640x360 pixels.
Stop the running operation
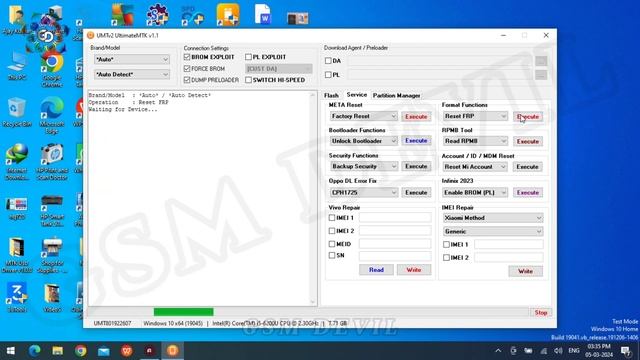[x=541, y=313]
